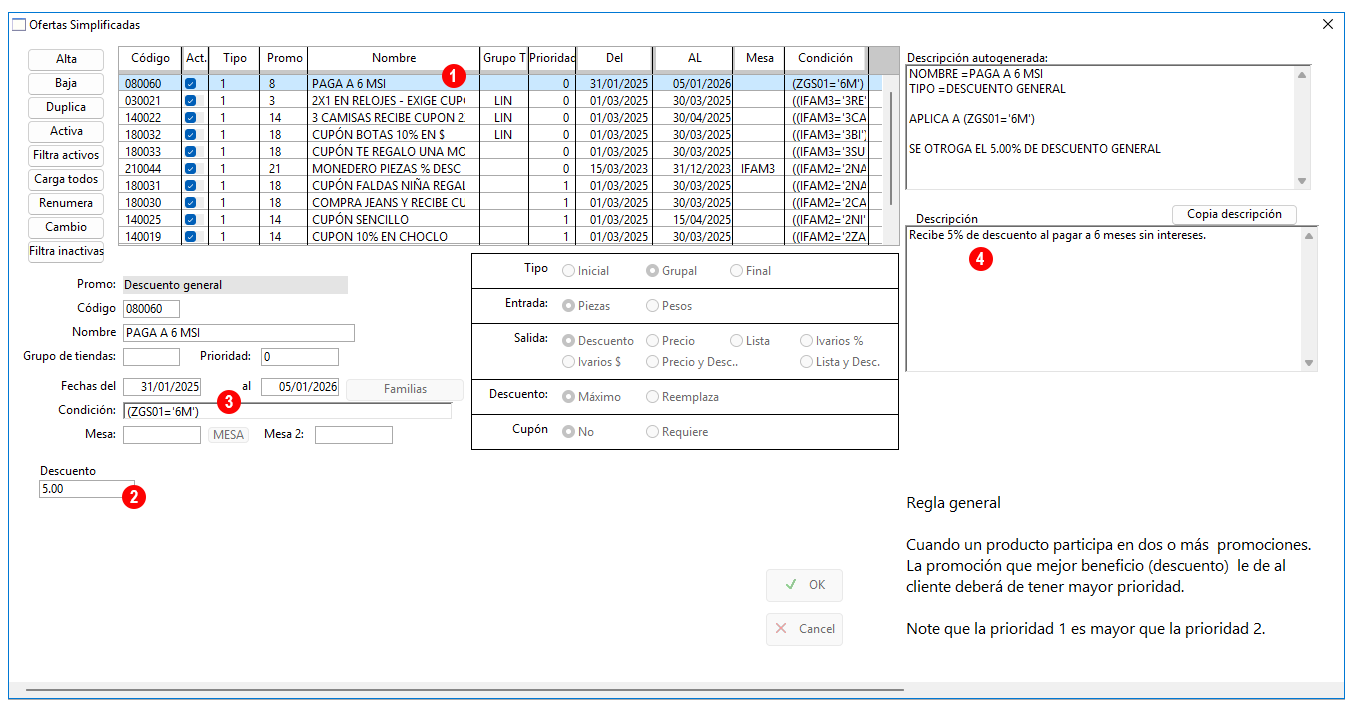The width and height of the screenshot is (1360, 709).
Task: Click the Cancel button with red X
Action: (x=804, y=629)
